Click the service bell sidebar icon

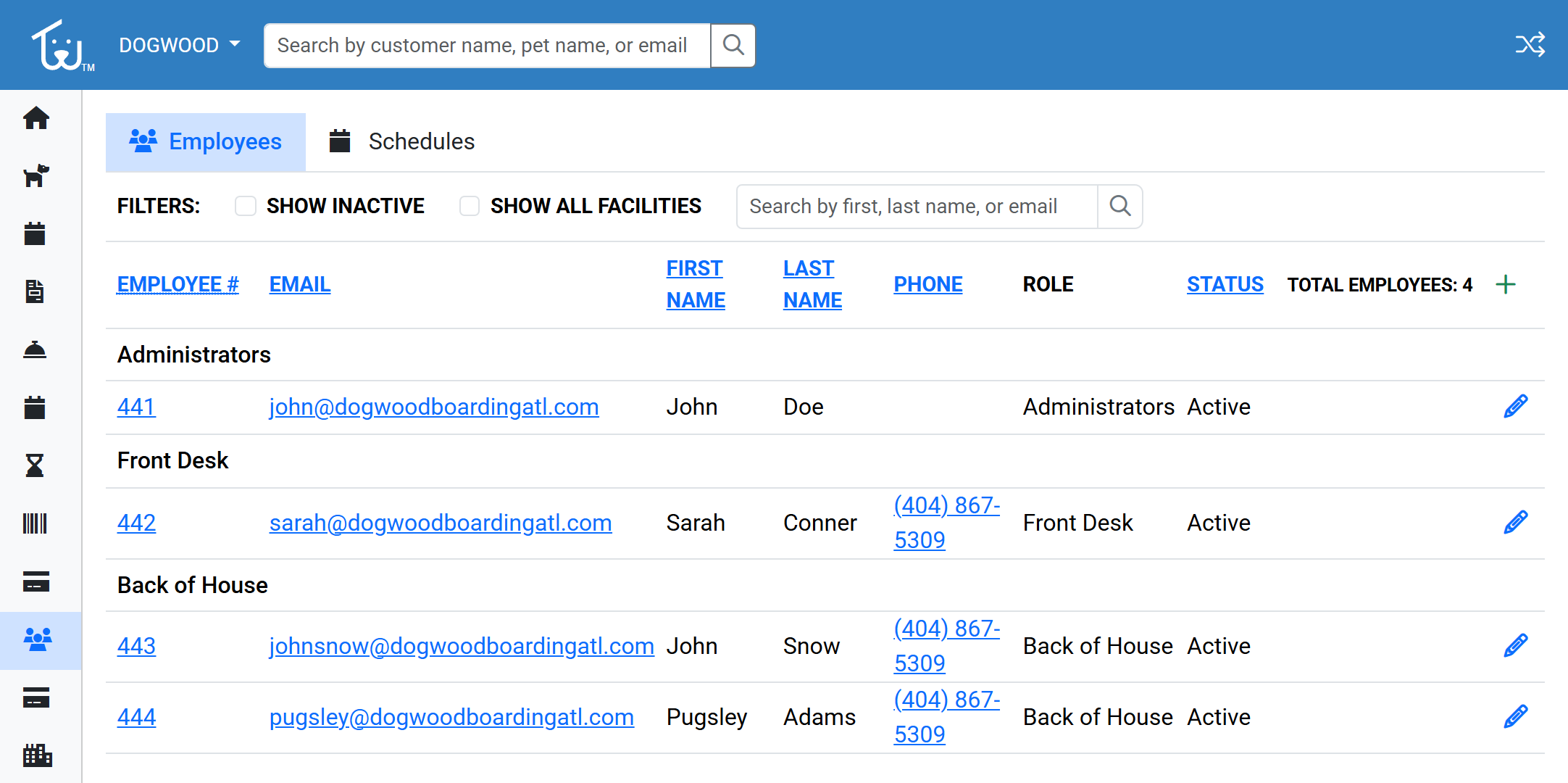point(35,350)
